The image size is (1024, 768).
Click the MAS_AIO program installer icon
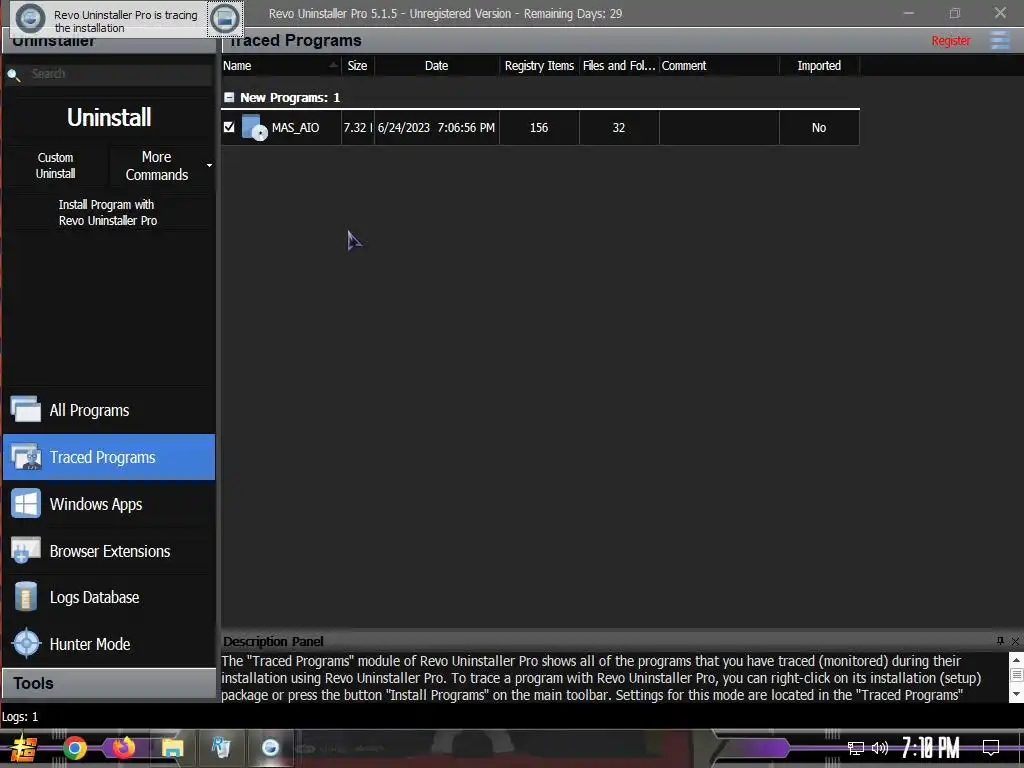point(254,127)
